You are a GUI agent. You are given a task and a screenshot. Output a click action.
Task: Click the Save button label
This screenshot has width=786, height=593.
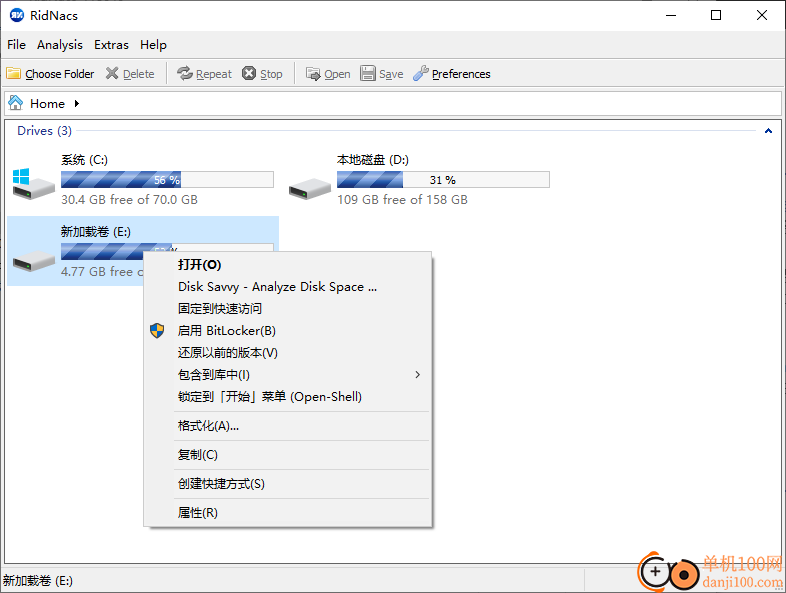(391, 74)
